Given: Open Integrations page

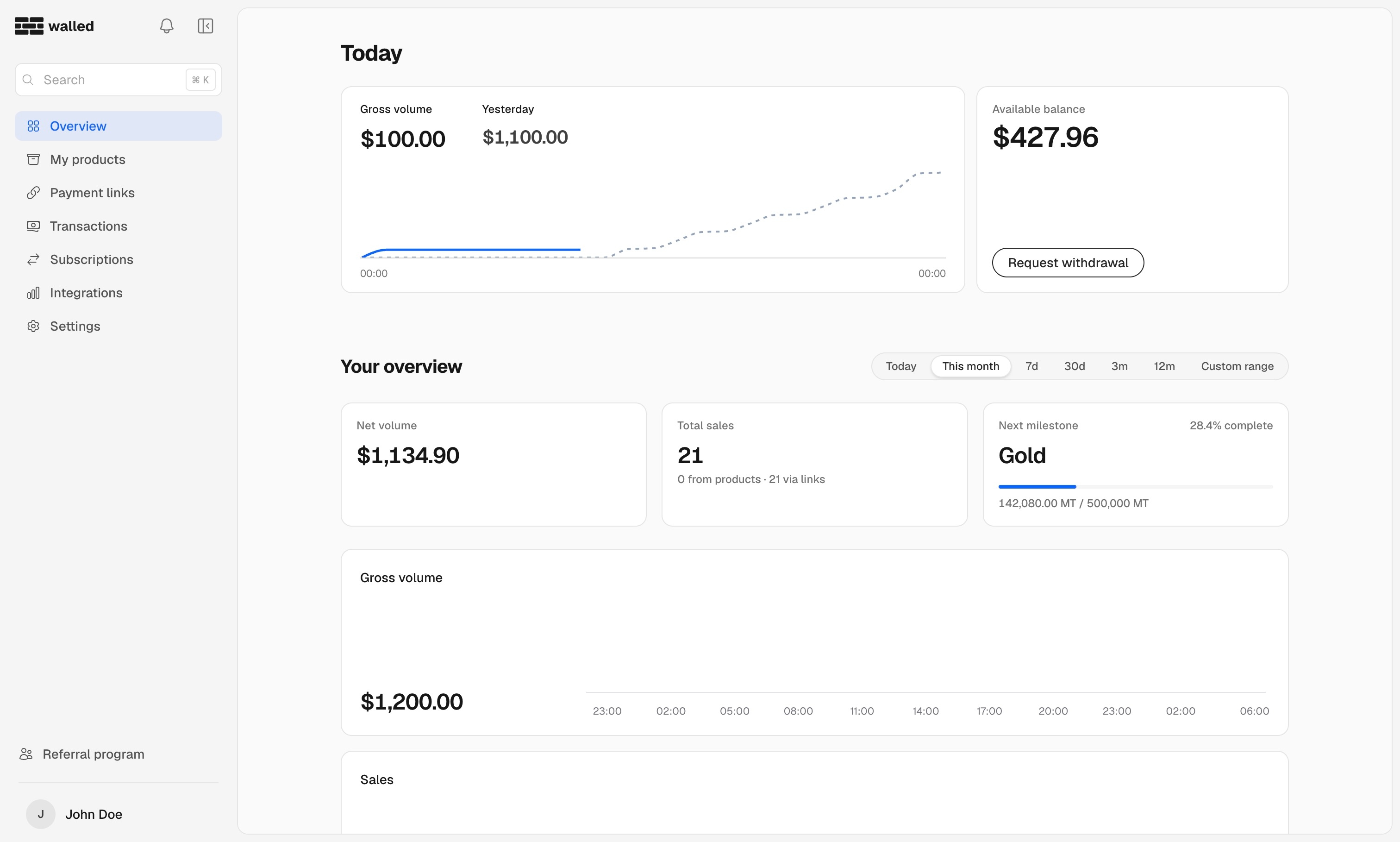Looking at the screenshot, I should point(119,293).
